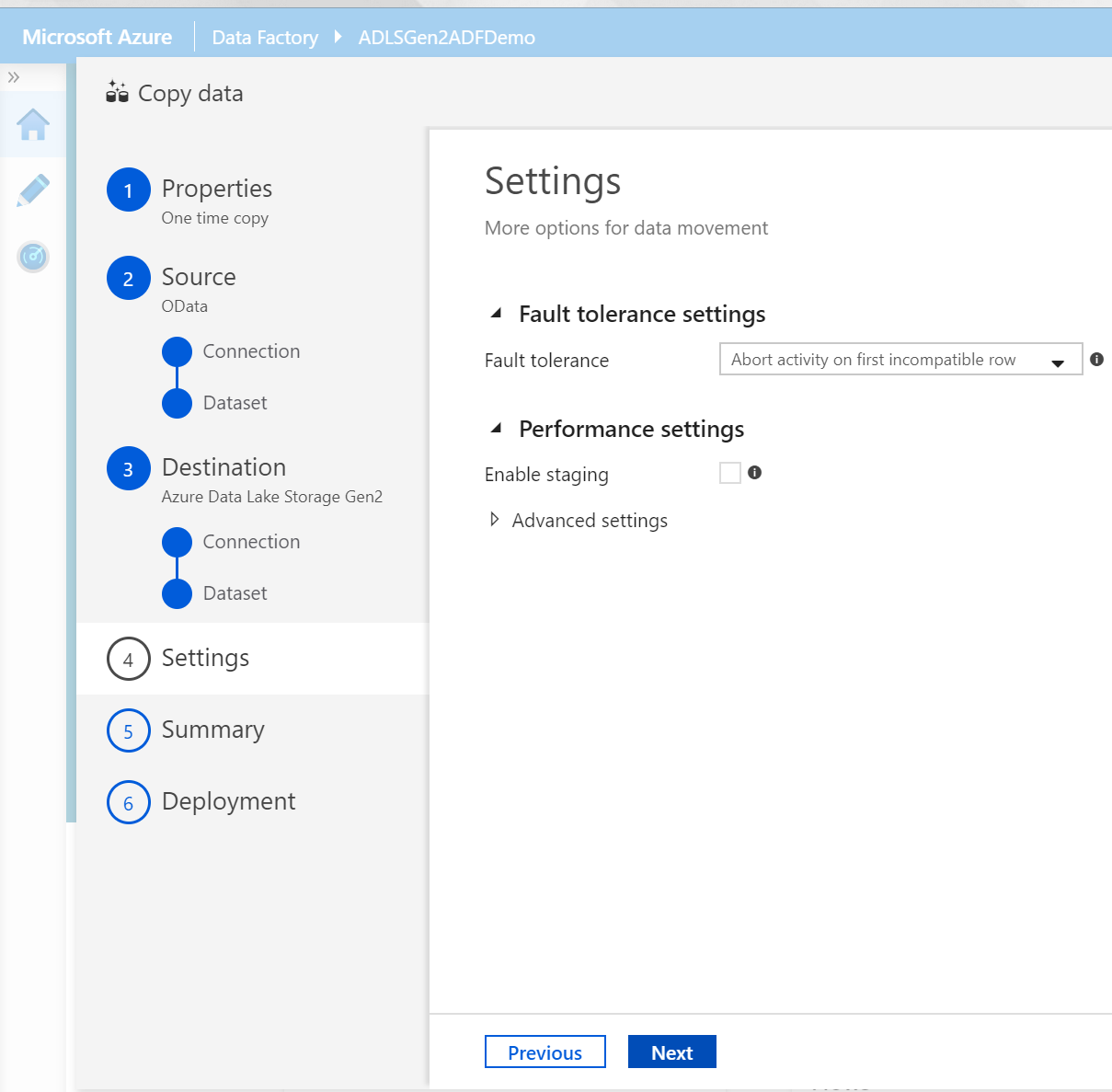Open the Monitor gauge icon in sidebar
The height and width of the screenshot is (1092, 1112).
33,258
